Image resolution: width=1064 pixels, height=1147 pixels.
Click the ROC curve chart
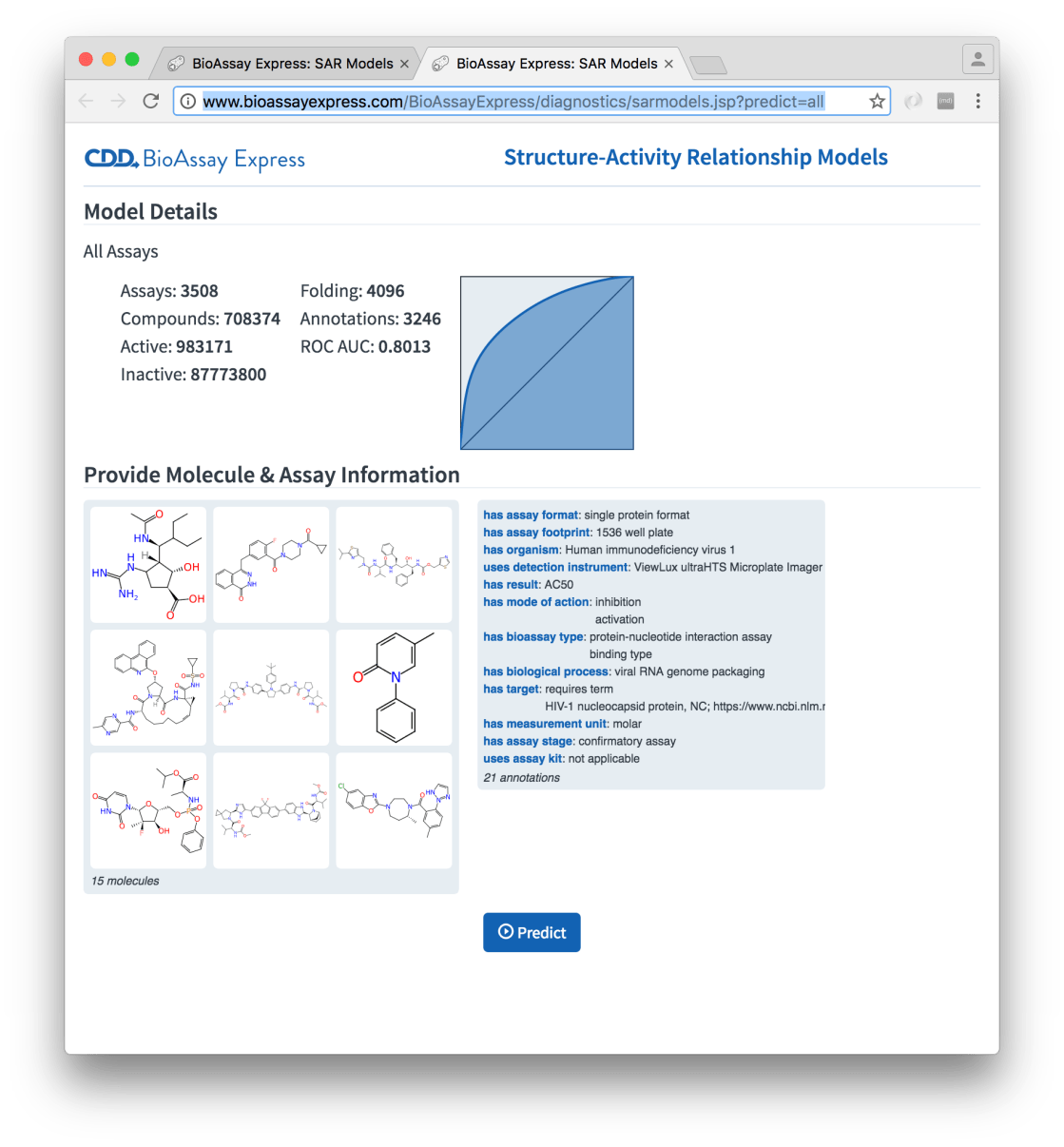point(547,362)
